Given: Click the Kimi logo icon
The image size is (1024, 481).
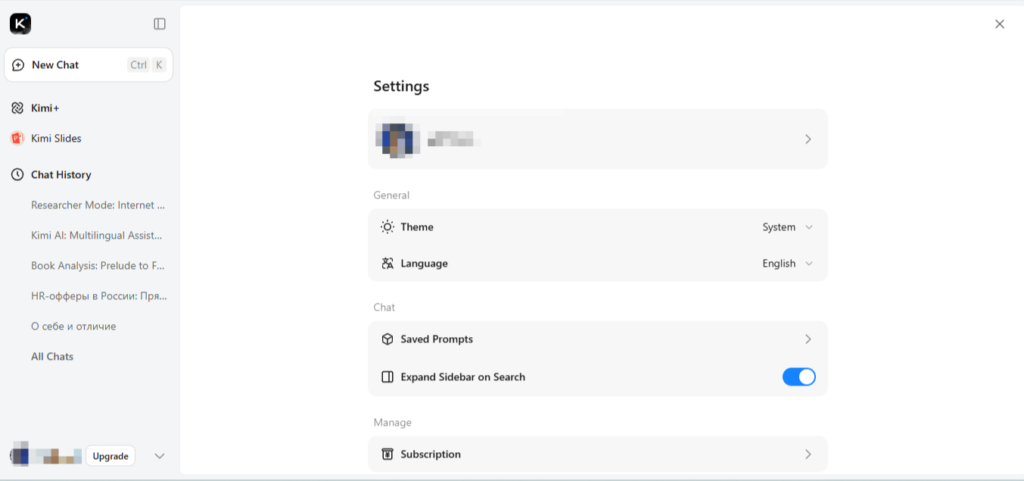Looking at the screenshot, I should coord(20,24).
